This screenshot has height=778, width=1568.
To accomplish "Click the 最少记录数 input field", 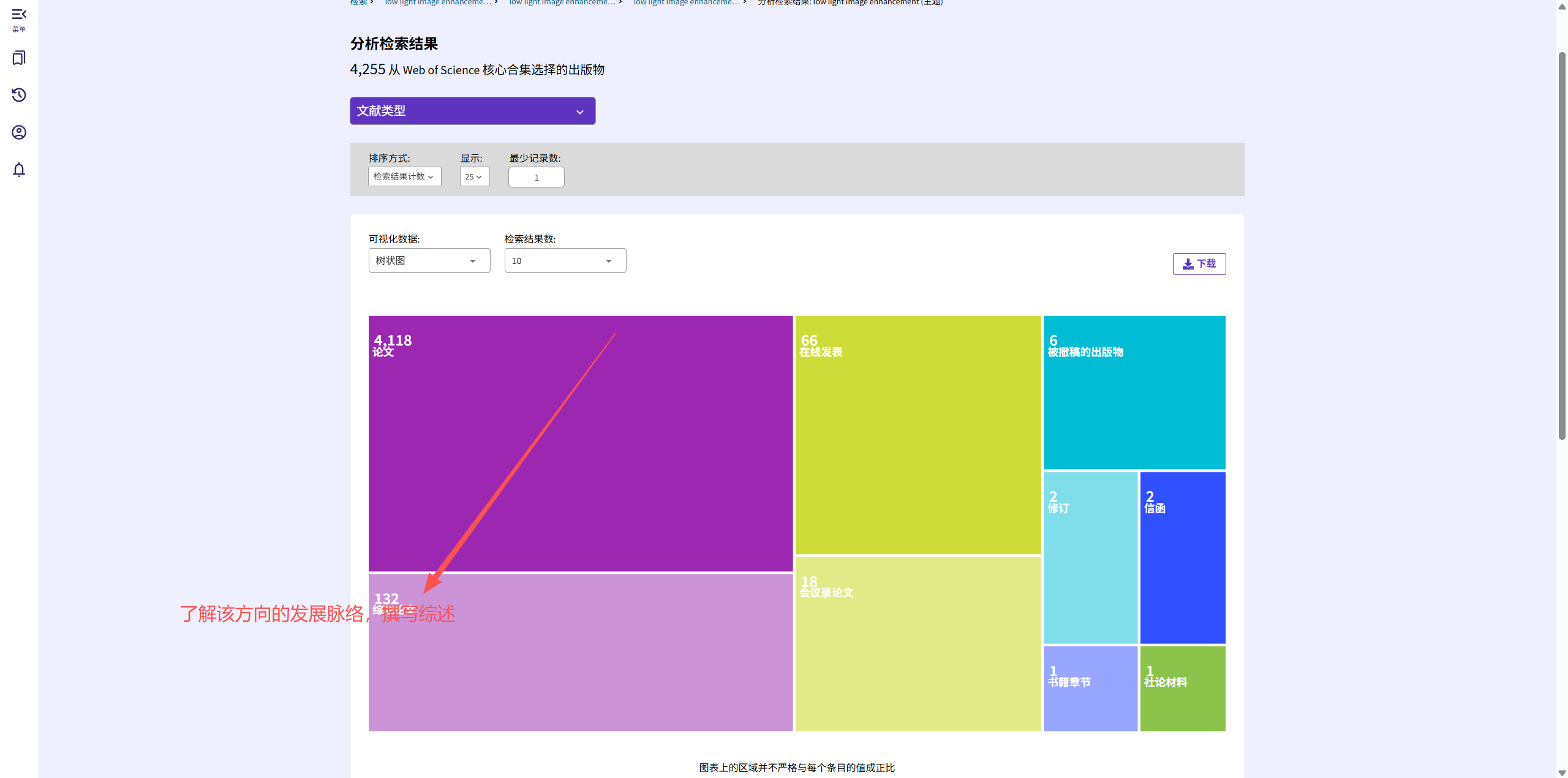I will tap(536, 177).
